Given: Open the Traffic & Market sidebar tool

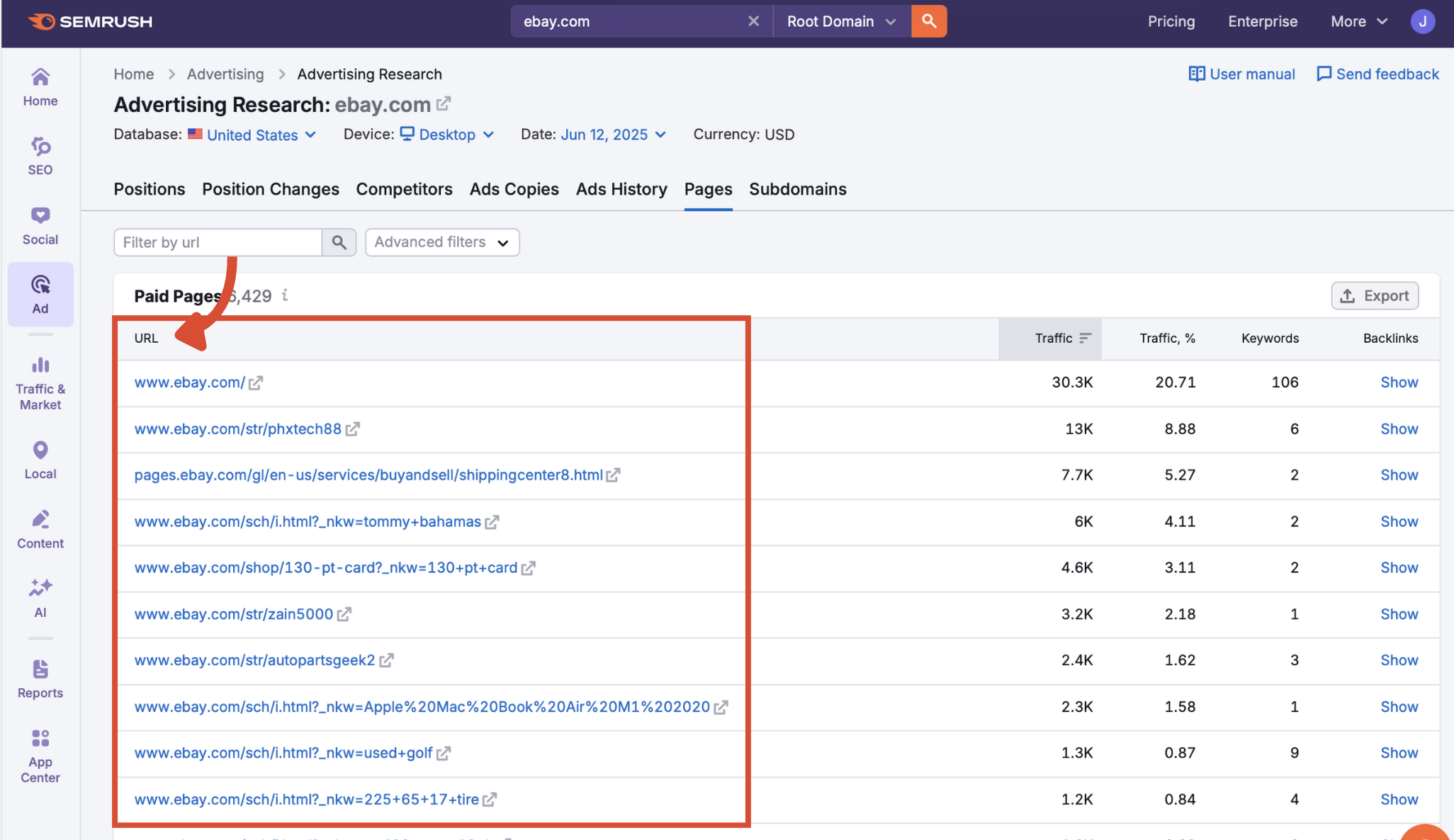Looking at the screenshot, I should [40, 381].
